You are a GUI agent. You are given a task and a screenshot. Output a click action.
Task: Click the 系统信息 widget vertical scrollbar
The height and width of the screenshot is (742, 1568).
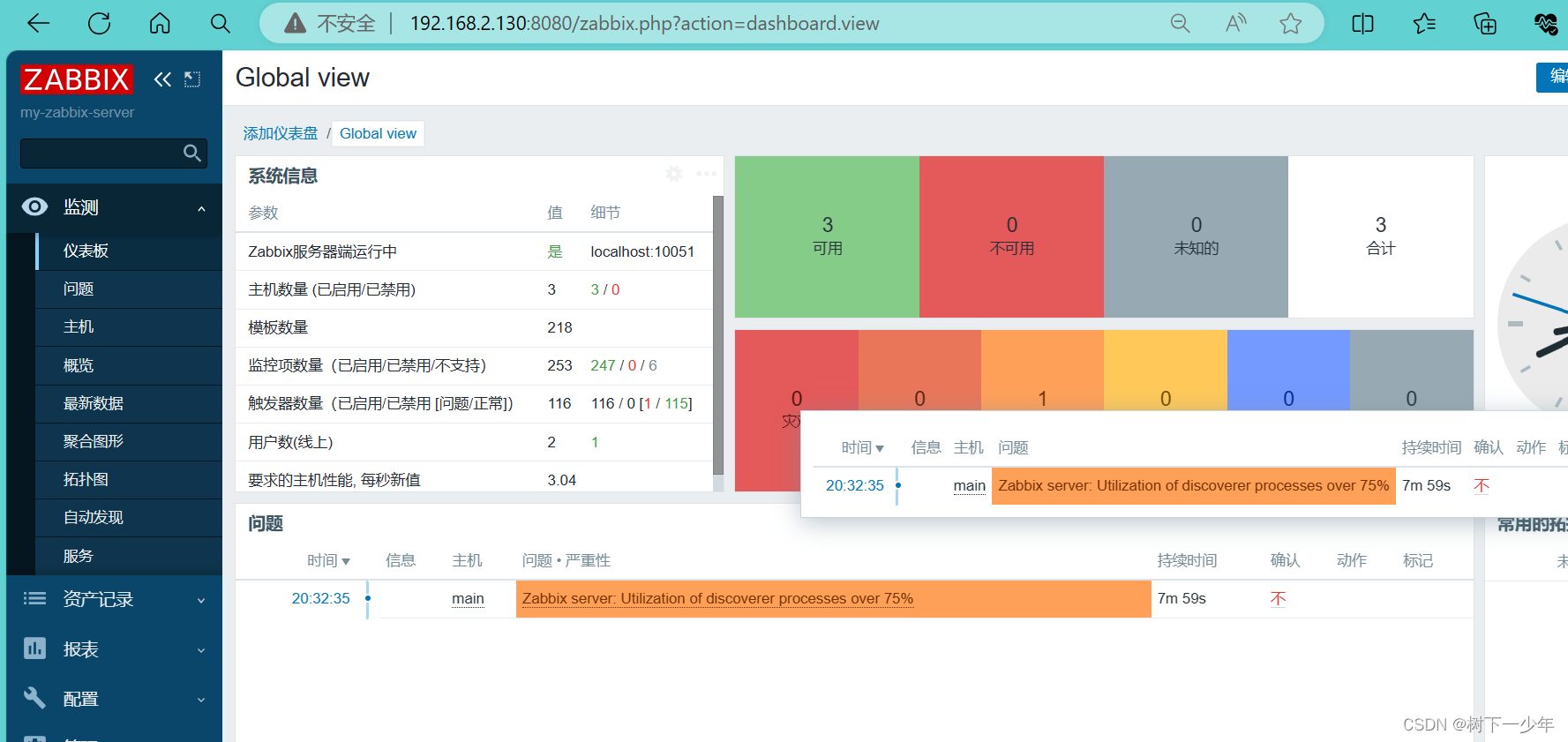point(717,335)
